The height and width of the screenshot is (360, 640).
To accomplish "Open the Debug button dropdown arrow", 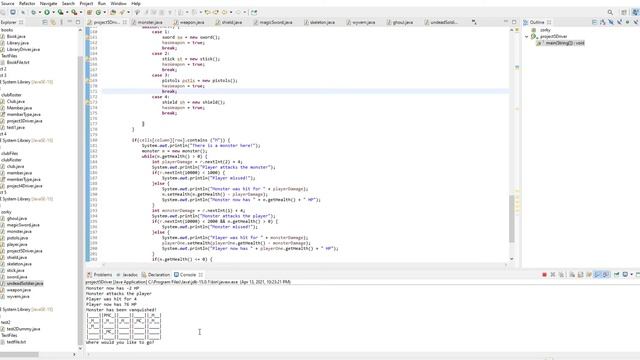I will [x=40, y=13].
